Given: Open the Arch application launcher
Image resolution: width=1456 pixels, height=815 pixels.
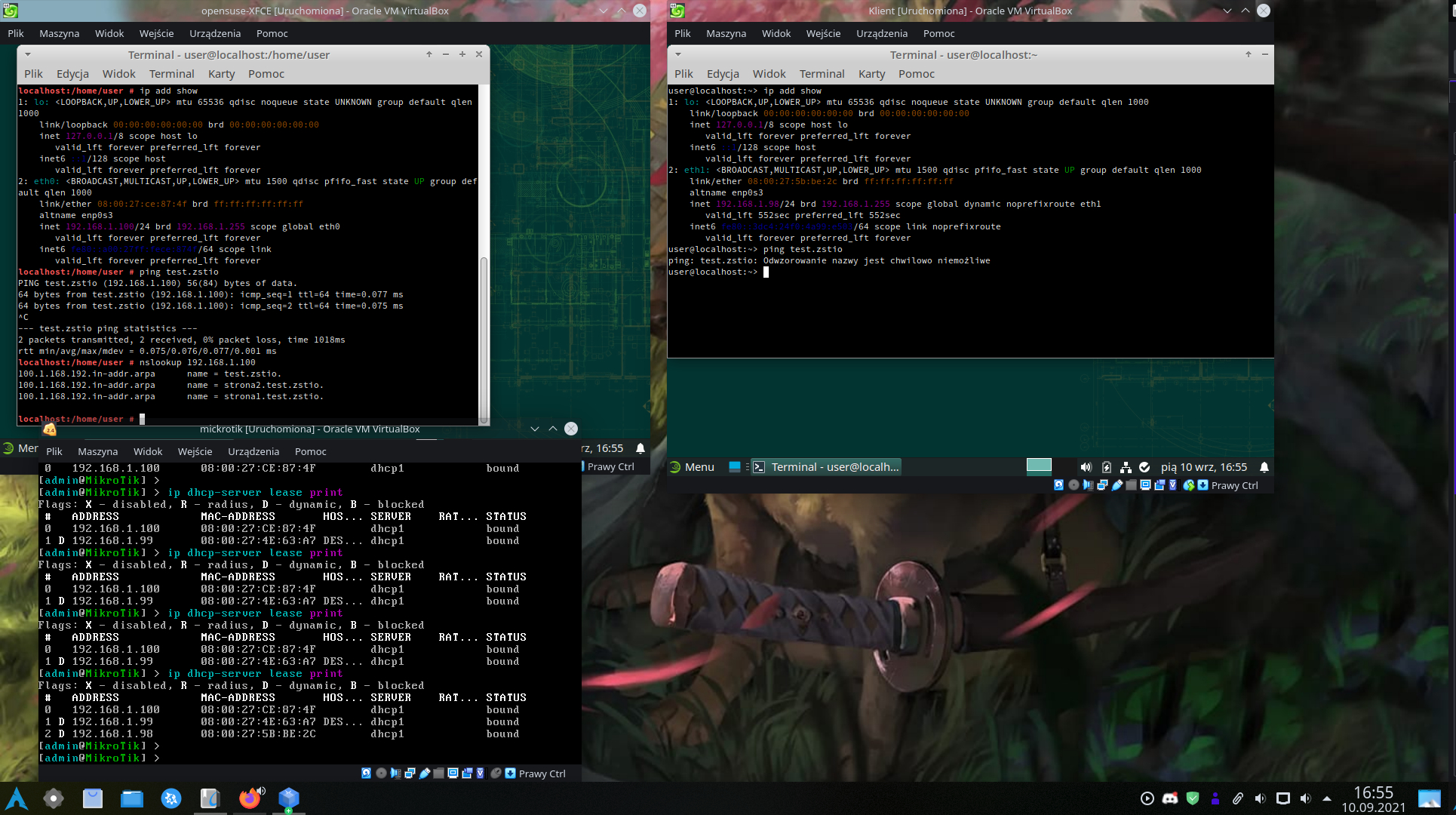Looking at the screenshot, I should 17,798.
